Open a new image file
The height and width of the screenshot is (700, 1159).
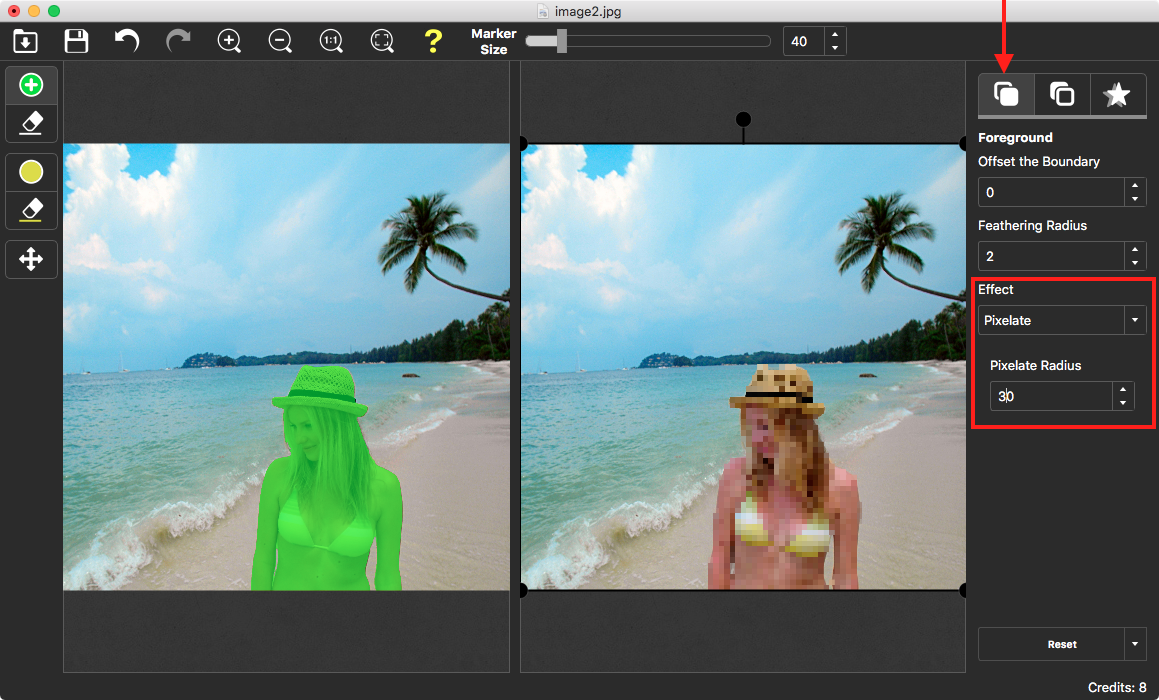[x=25, y=41]
